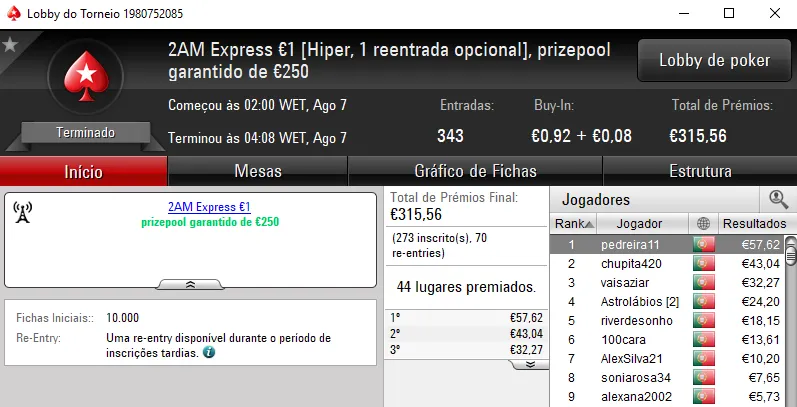
Task: Toggle the favorite star for this tournament
Action: click(x=10, y=44)
